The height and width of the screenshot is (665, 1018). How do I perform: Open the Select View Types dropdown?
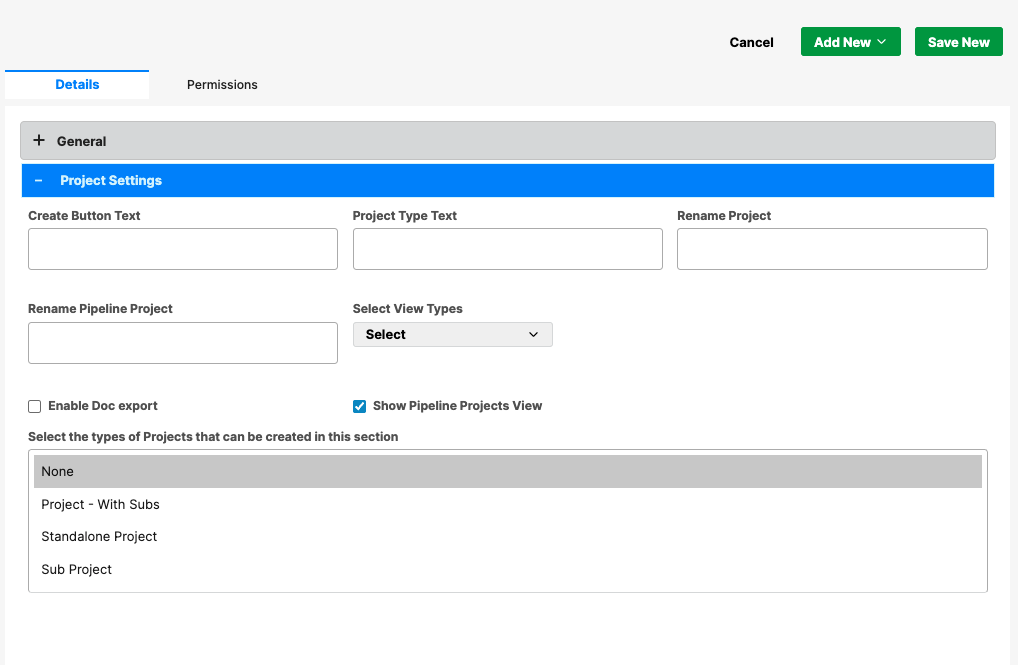click(x=453, y=334)
